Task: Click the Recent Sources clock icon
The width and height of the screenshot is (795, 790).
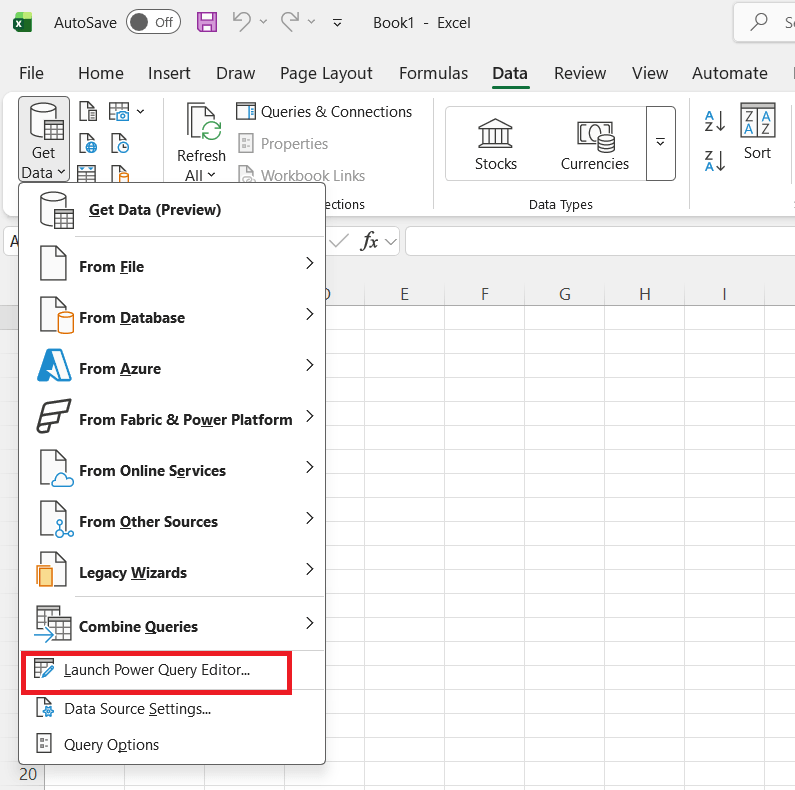Action: point(120,143)
